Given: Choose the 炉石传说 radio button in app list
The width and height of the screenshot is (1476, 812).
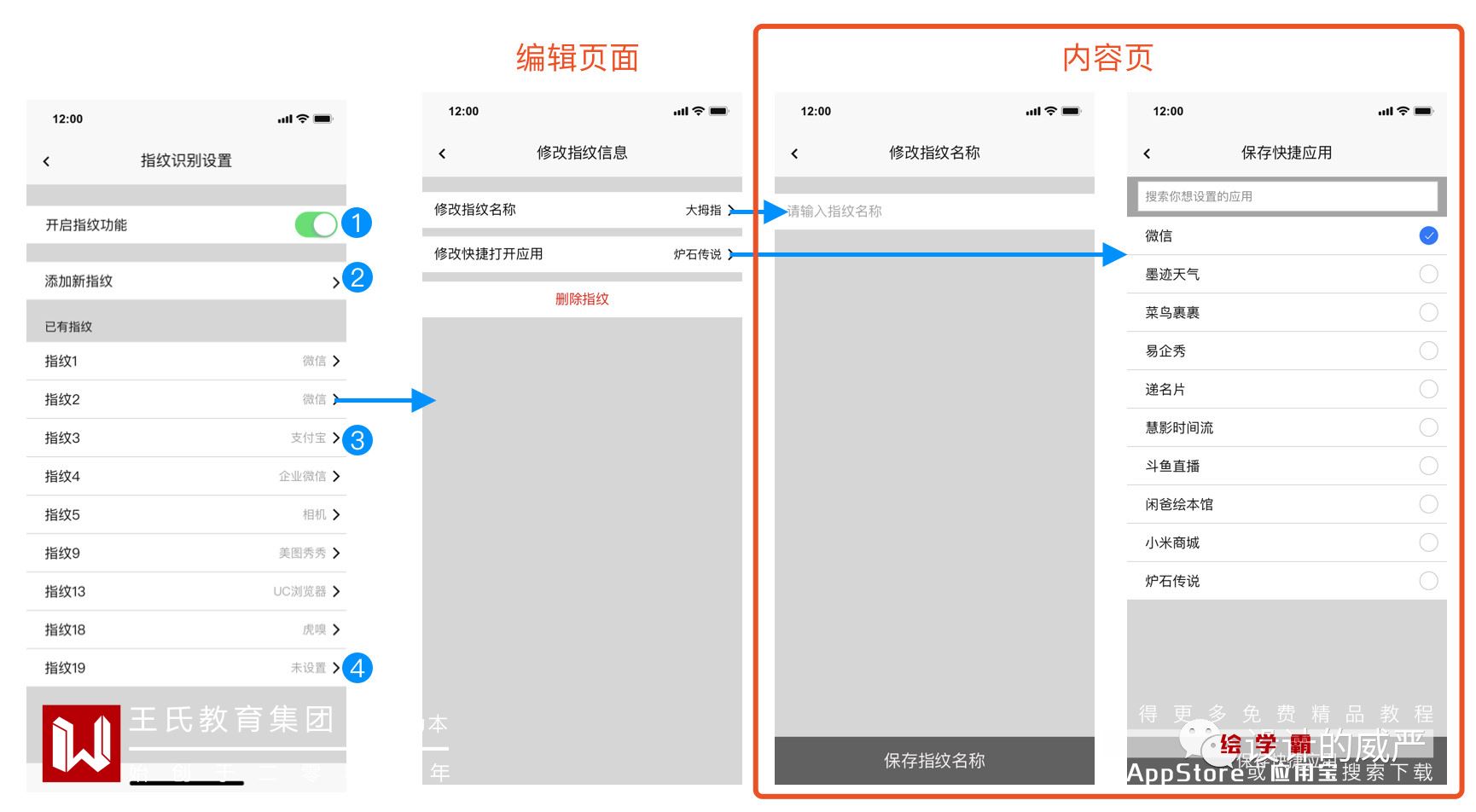Looking at the screenshot, I should [x=1428, y=581].
